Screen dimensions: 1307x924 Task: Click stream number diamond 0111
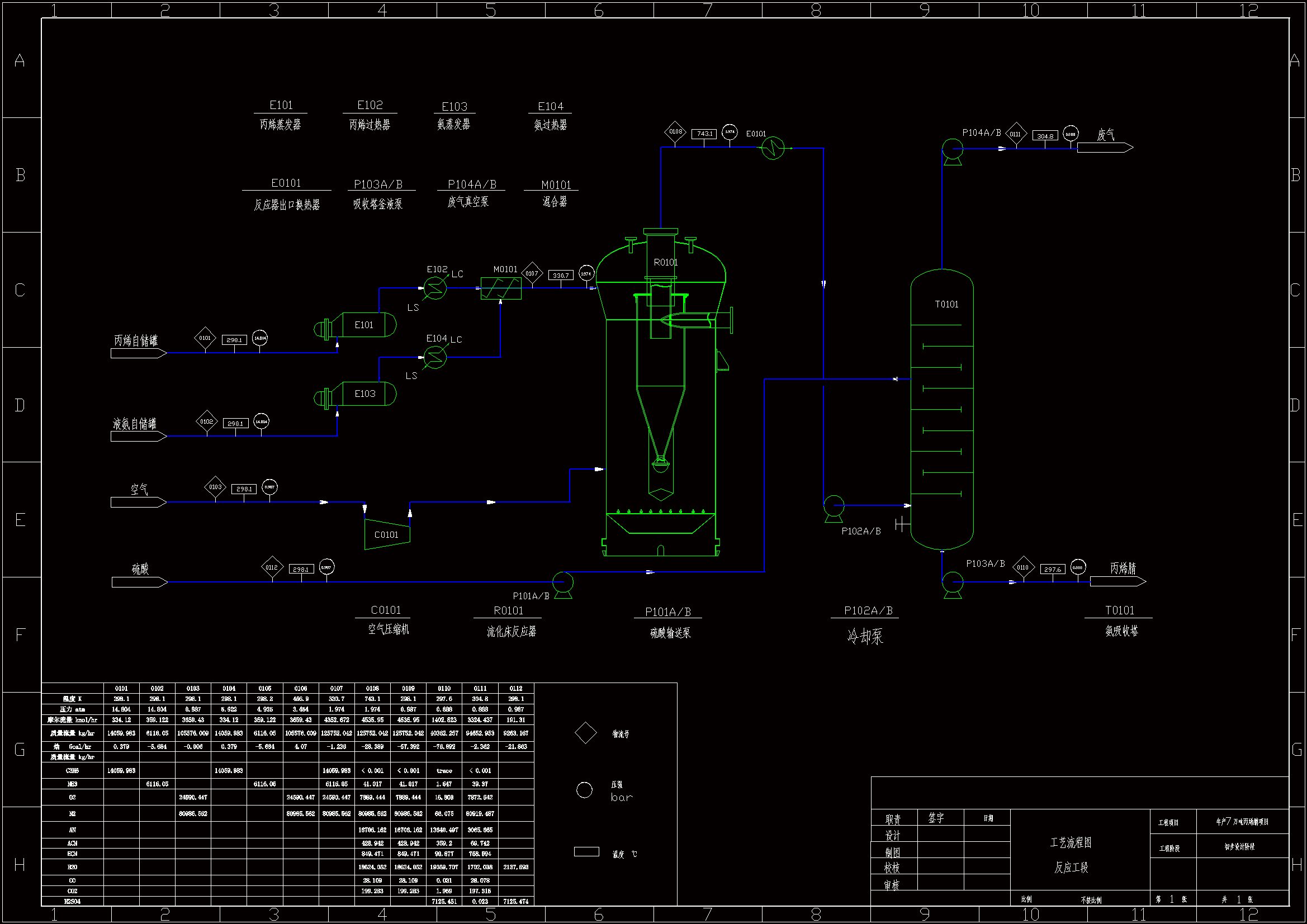pyautogui.click(x=1016, y=135)
